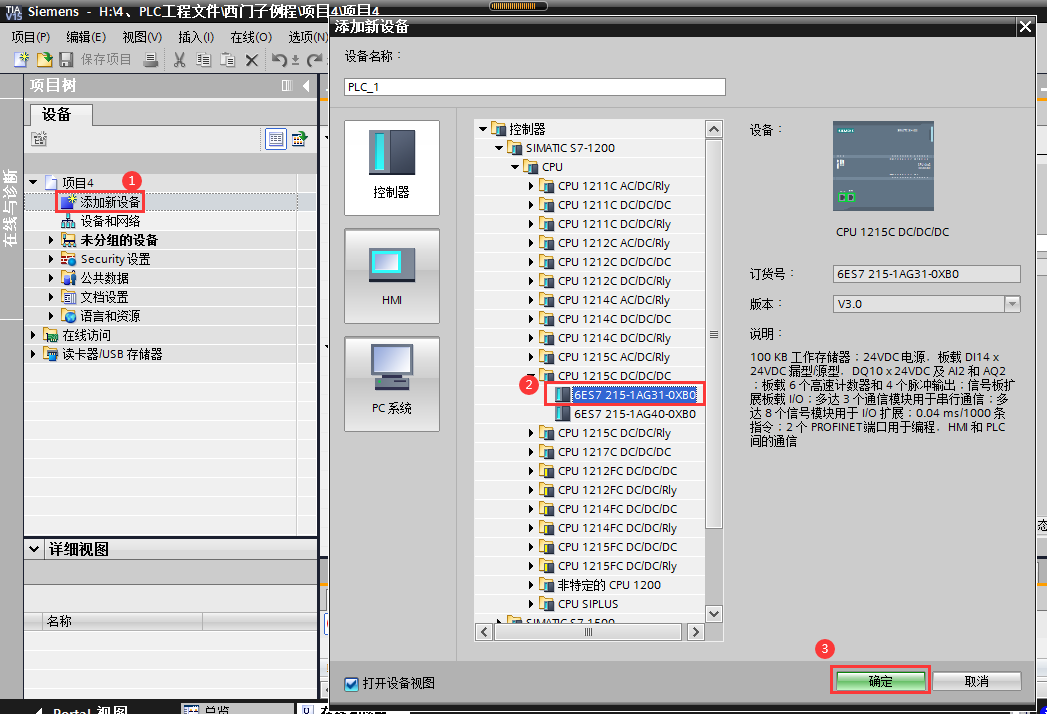
Task: Click the 语言和资源 globe folder icon
Action: coord(68,316)
